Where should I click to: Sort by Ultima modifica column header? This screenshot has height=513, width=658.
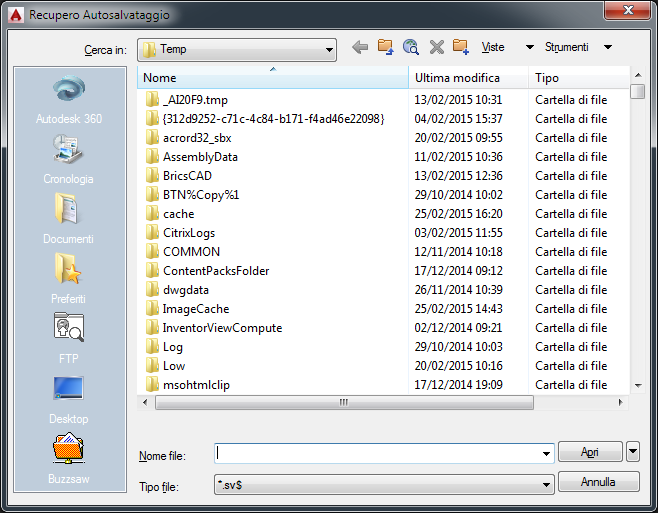tap(468, 78)
